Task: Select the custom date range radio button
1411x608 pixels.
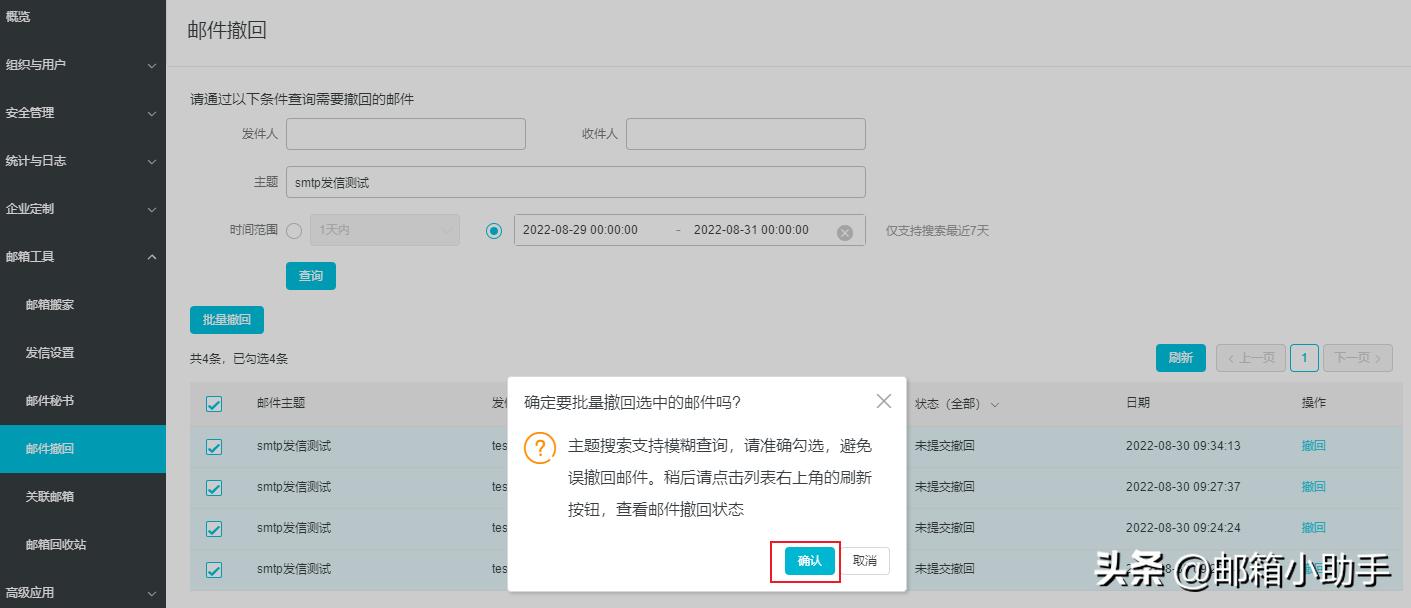Action: [494, 230]
